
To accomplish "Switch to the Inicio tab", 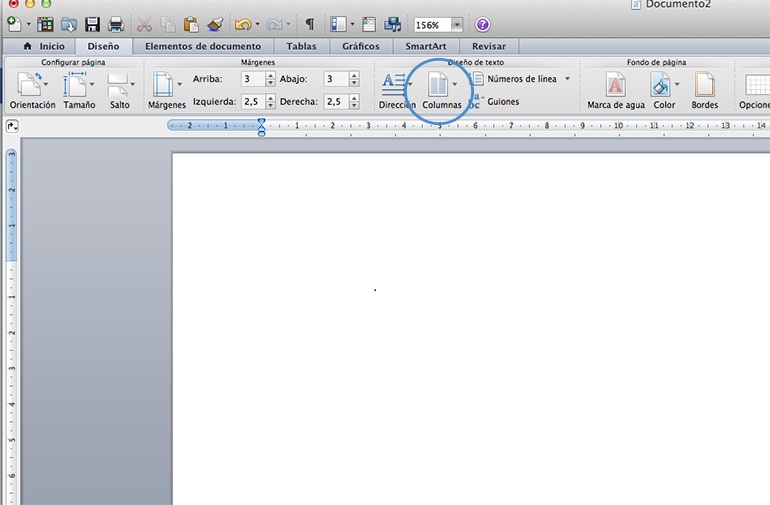I will pyautogui.click(x=43, y=46).
